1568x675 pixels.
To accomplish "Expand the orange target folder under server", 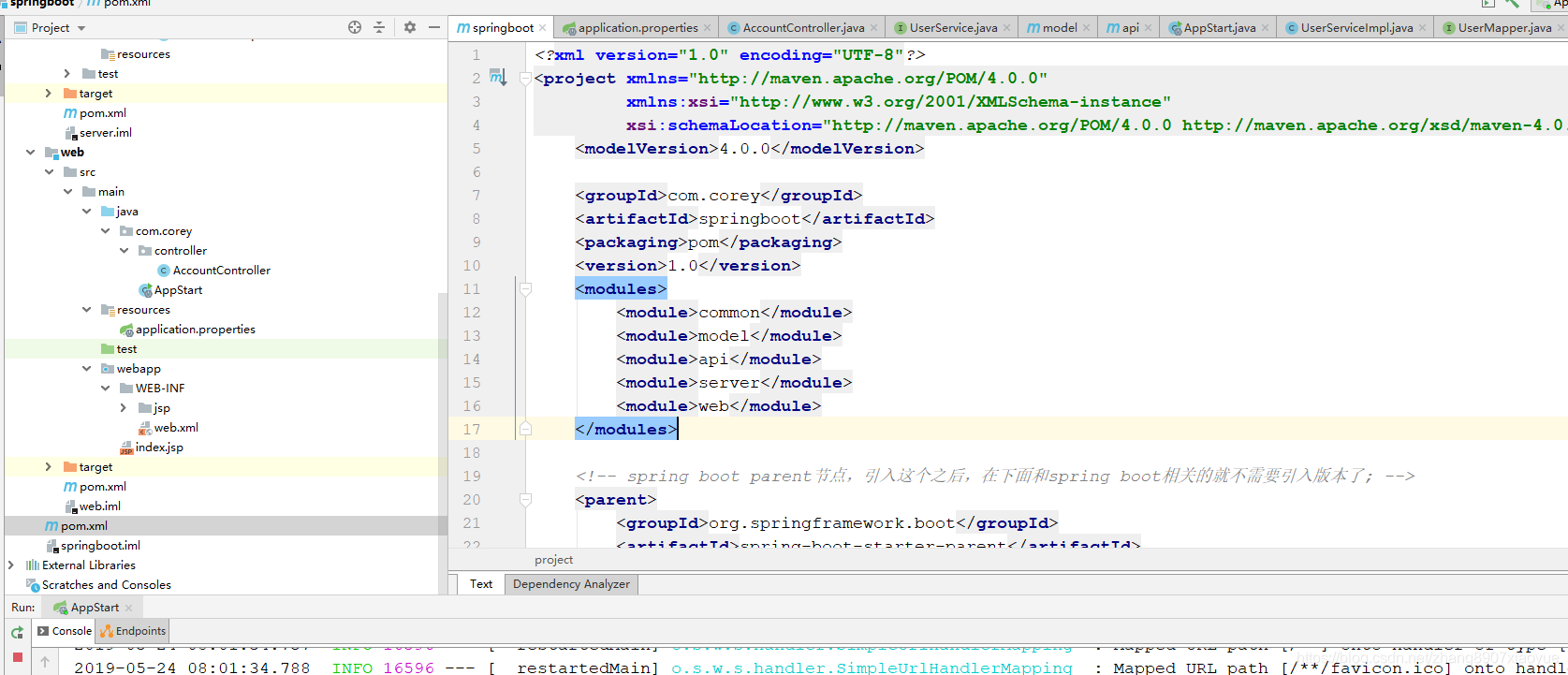I will [48, 94].
